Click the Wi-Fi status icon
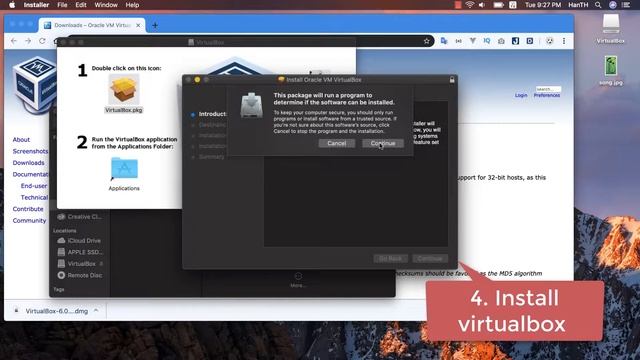Viewport: 640px width, 360px height. click(470, 5)
